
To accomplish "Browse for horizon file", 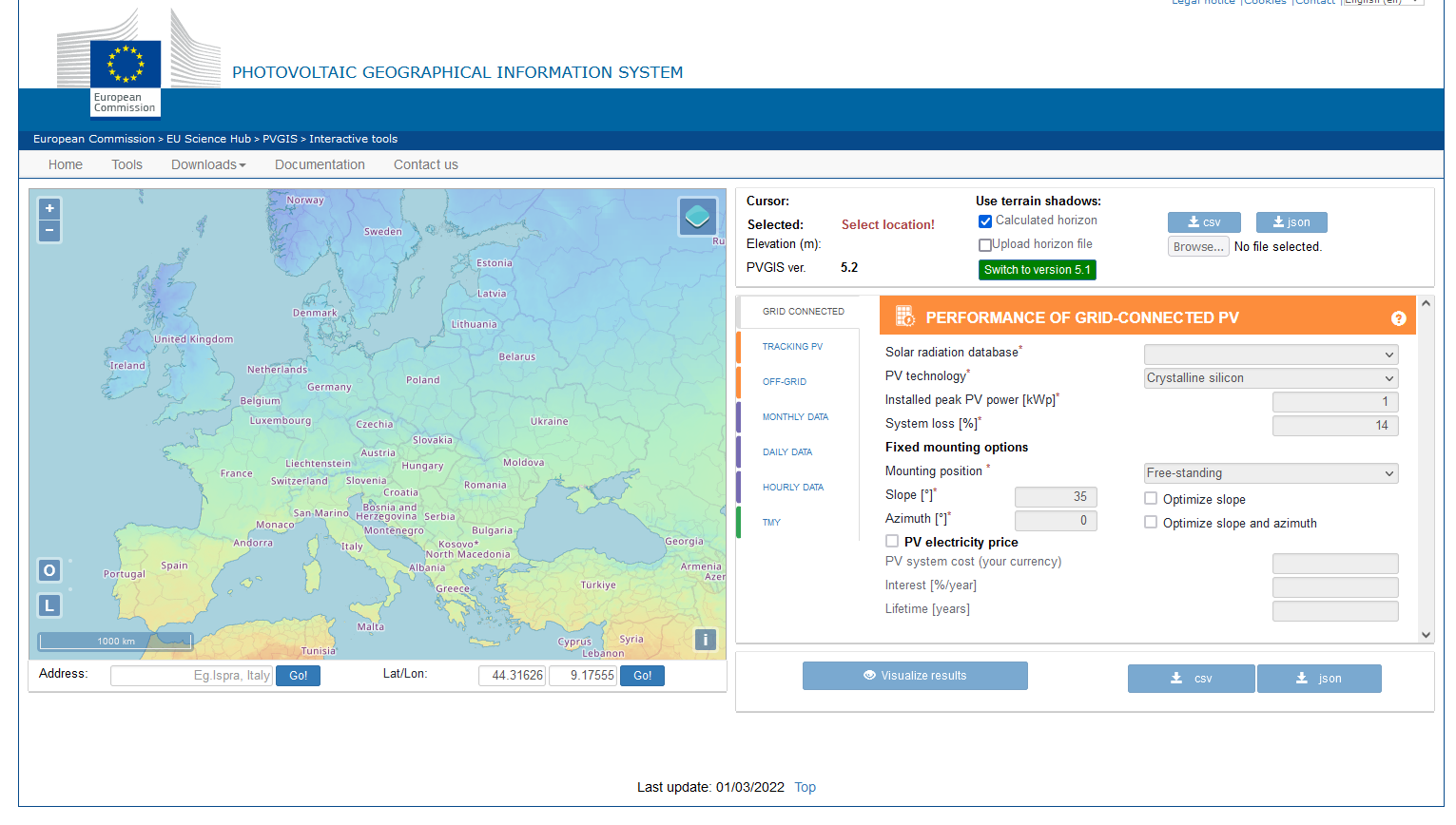I will coord(1198,246).
